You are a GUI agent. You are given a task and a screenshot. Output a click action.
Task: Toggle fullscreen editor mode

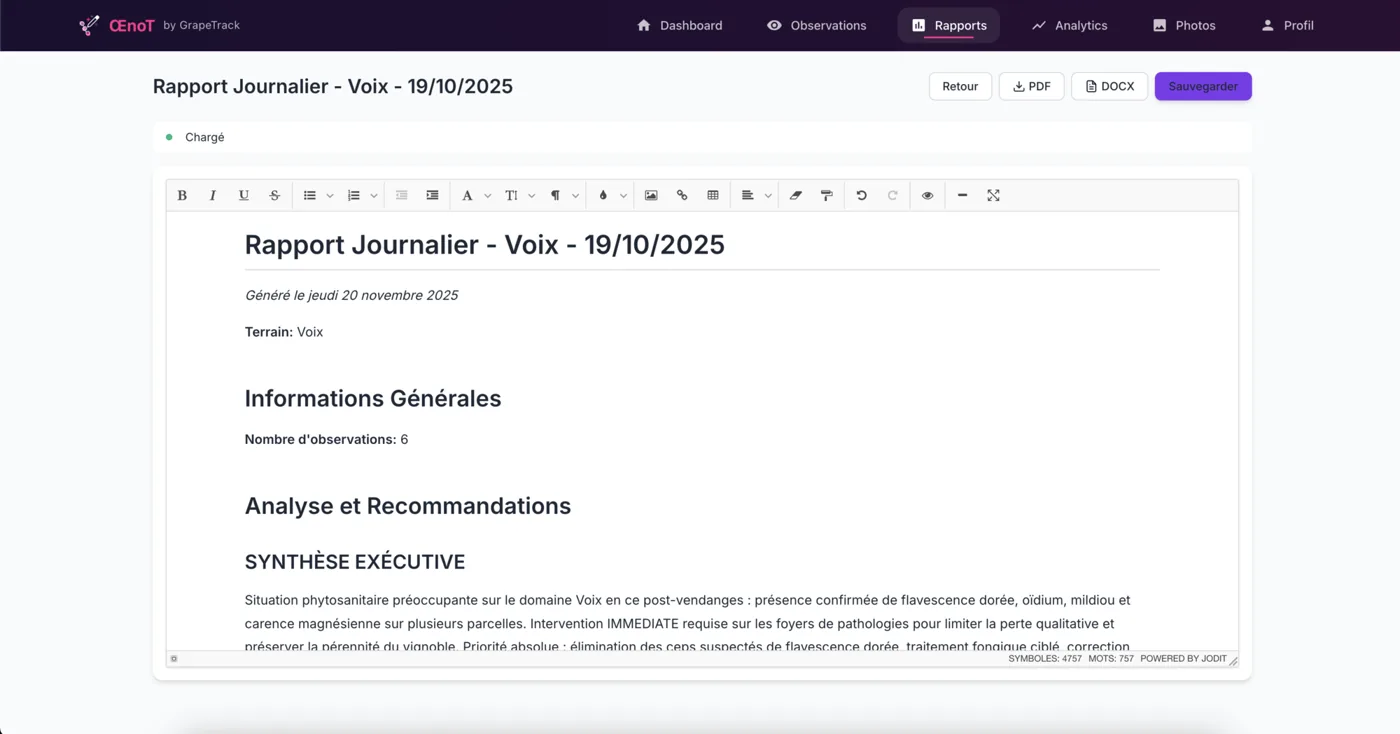(x=993, y=196)
